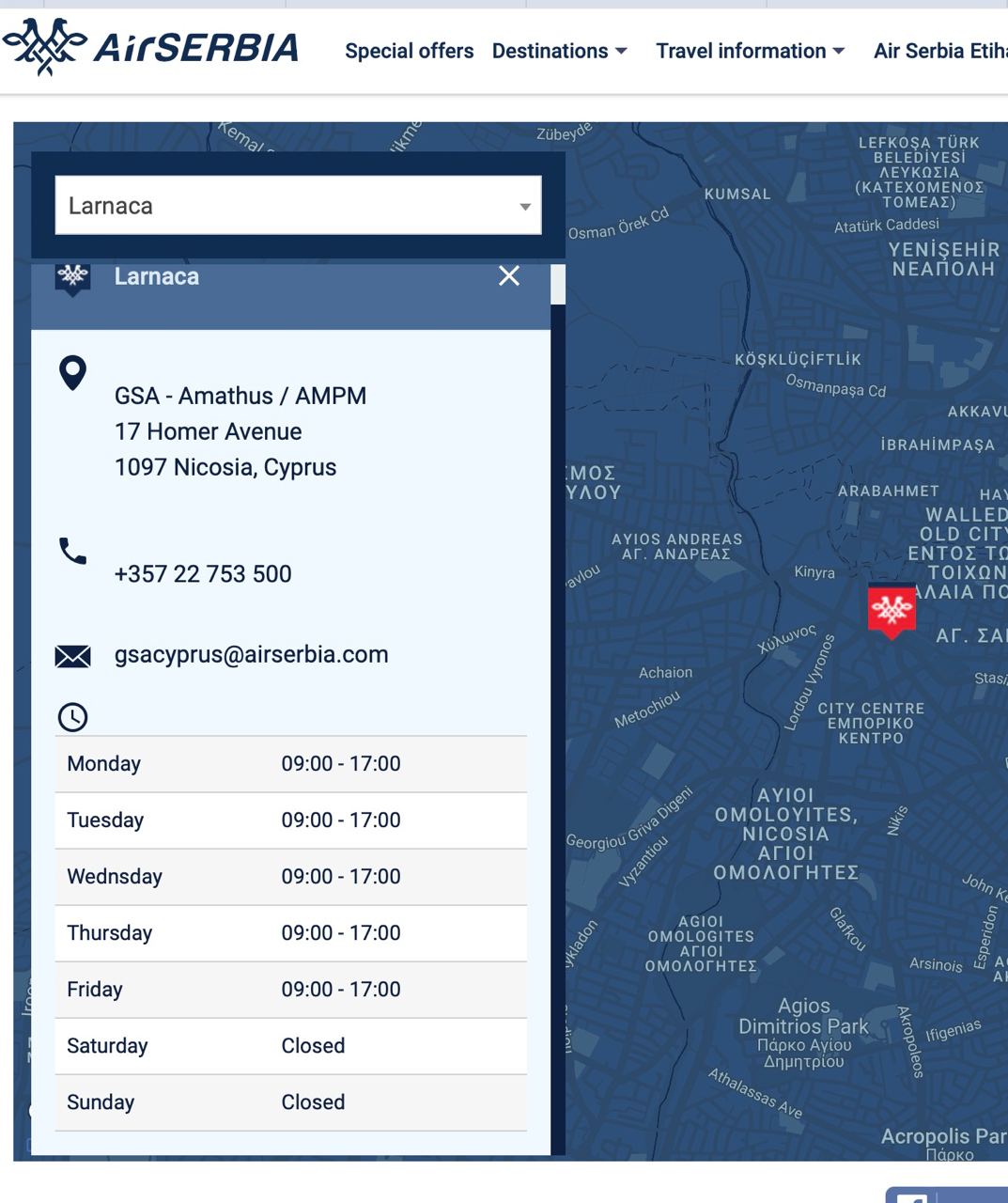Image resolution: width=1008 pixels, height=1203 pixels.
Task: Call the +357 22 753 500 number
Action: [203, 573]
